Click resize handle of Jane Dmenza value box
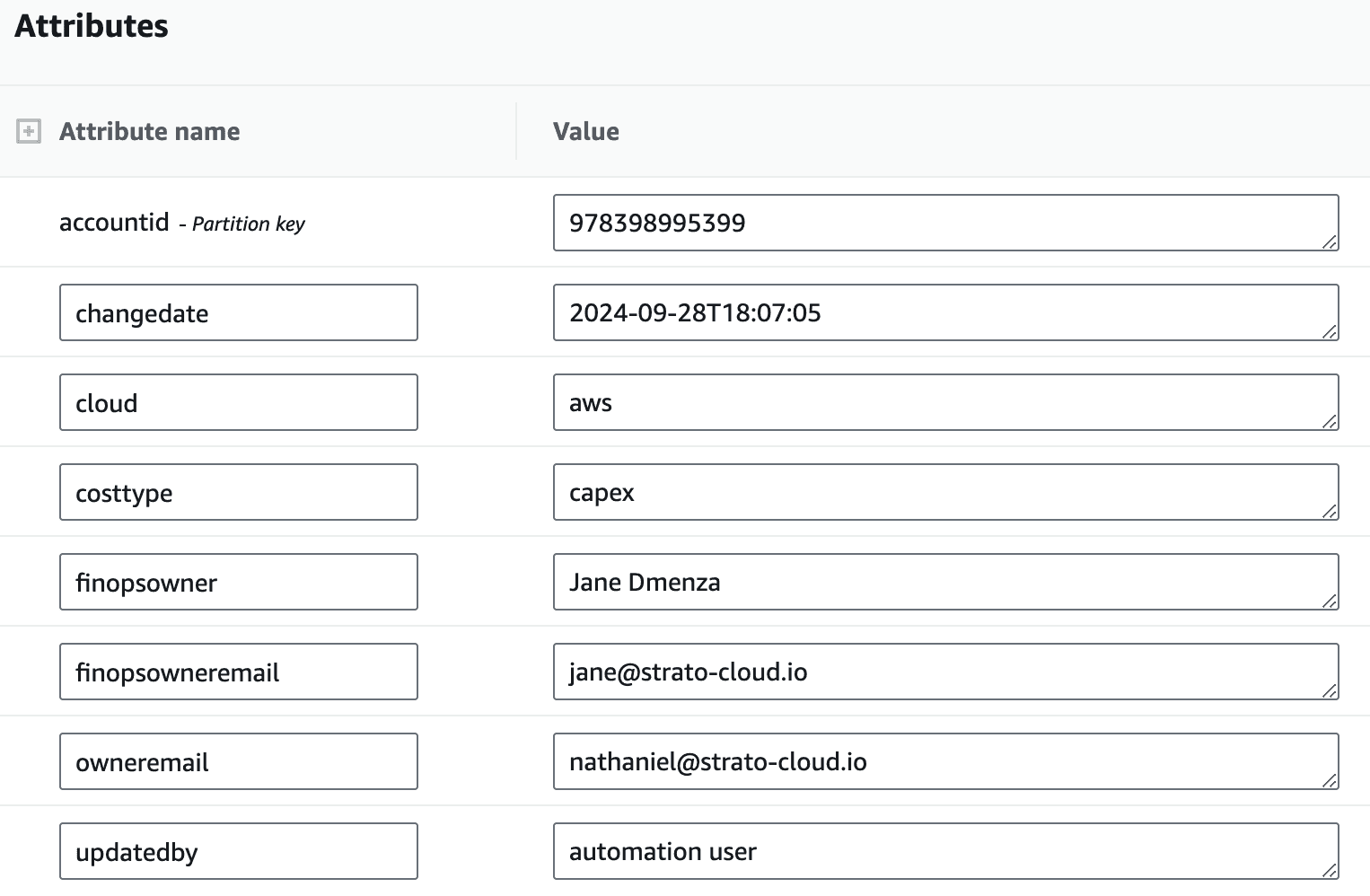 [x=1330, y=601]
